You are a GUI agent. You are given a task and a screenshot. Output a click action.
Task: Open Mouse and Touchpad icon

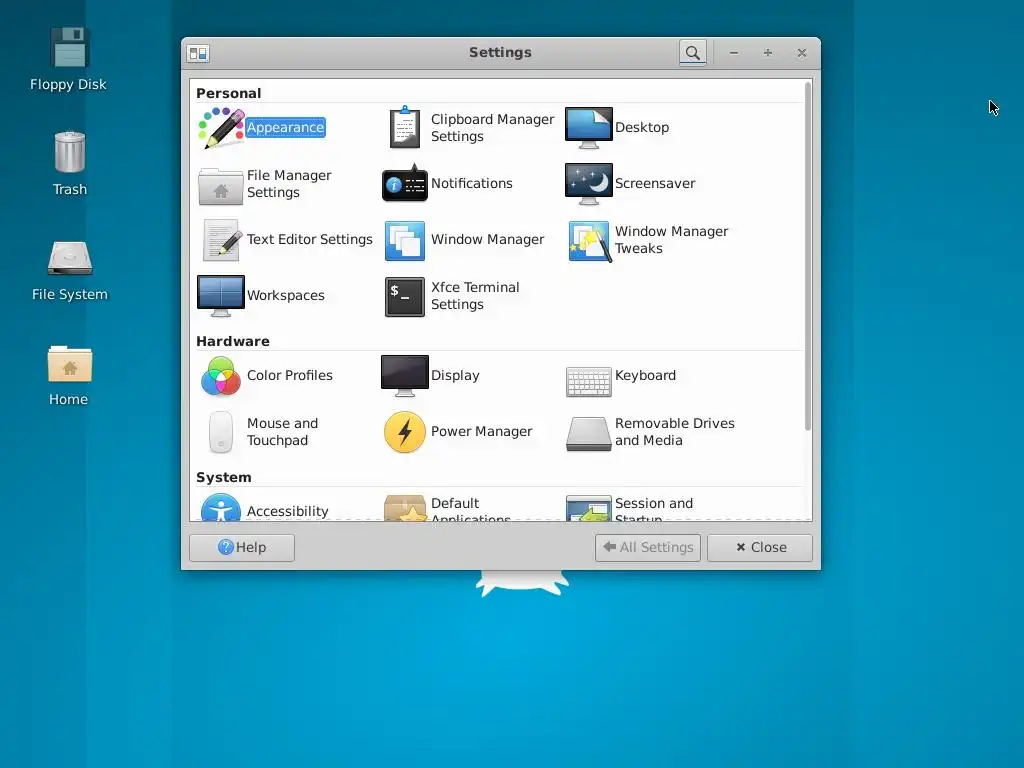(x=221, y=432)
